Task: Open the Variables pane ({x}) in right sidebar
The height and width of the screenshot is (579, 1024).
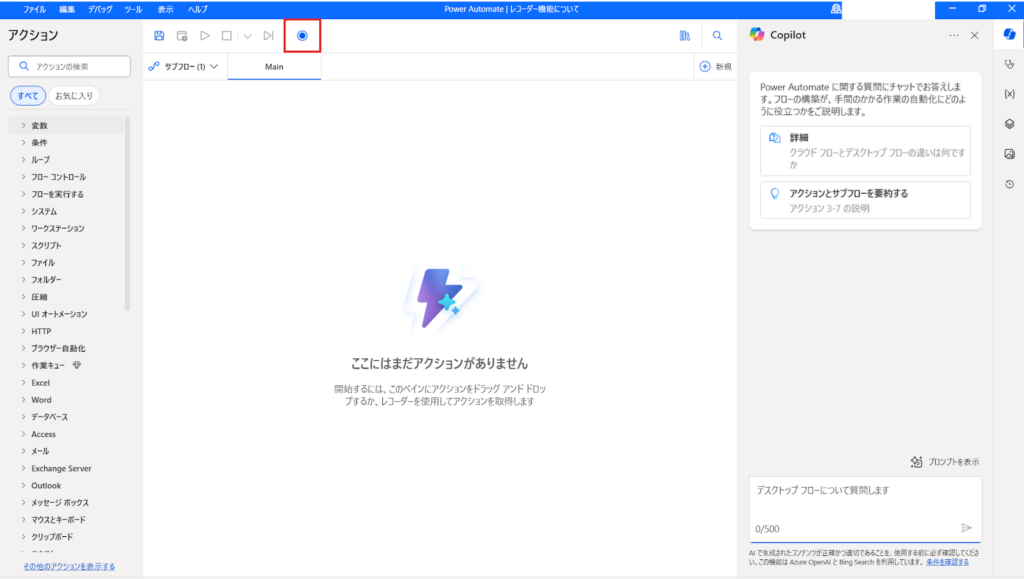Action: (1009, 94)
